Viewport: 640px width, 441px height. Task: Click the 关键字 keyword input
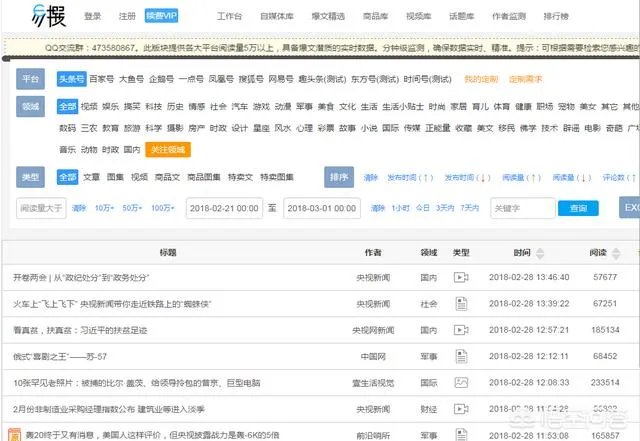point(523,208)
